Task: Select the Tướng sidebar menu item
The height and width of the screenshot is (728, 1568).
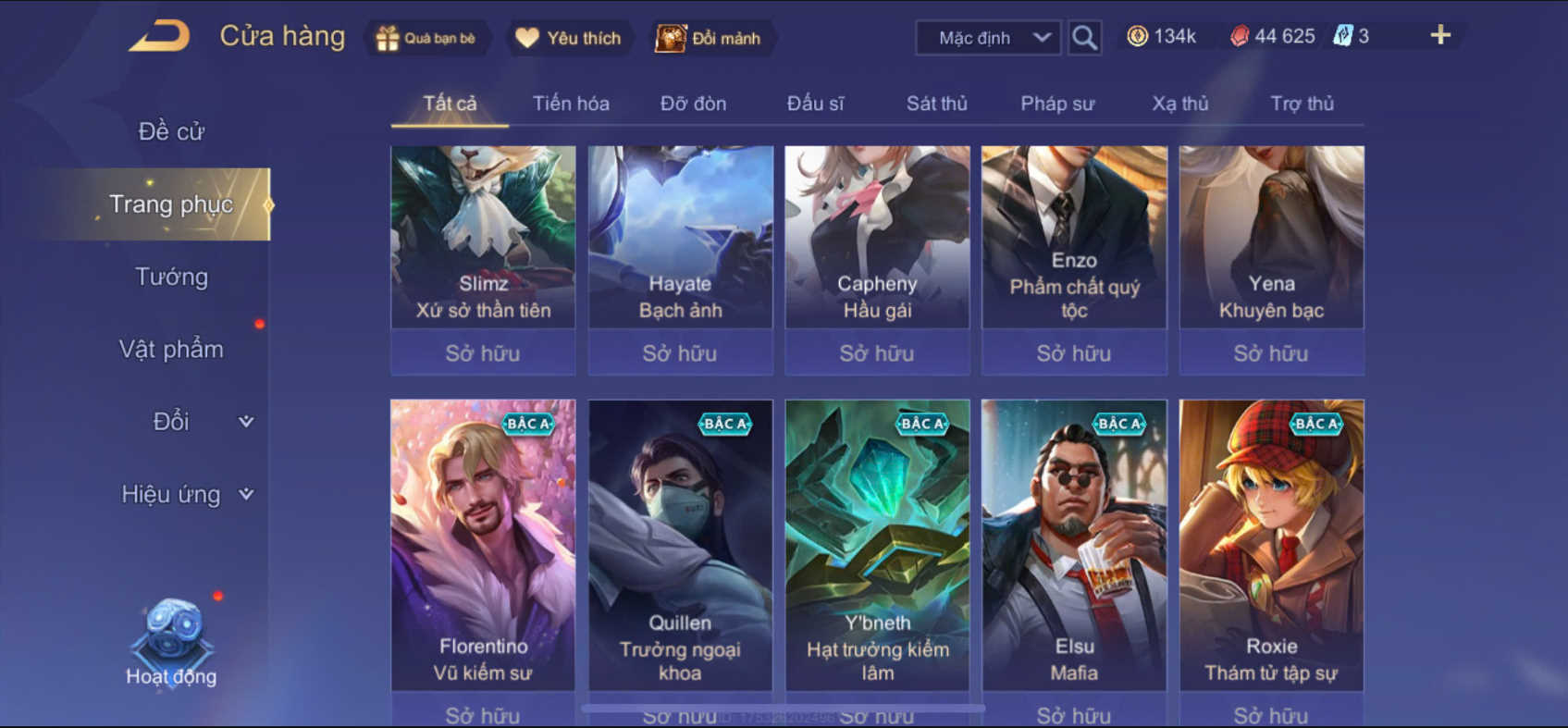Action: 171,277
